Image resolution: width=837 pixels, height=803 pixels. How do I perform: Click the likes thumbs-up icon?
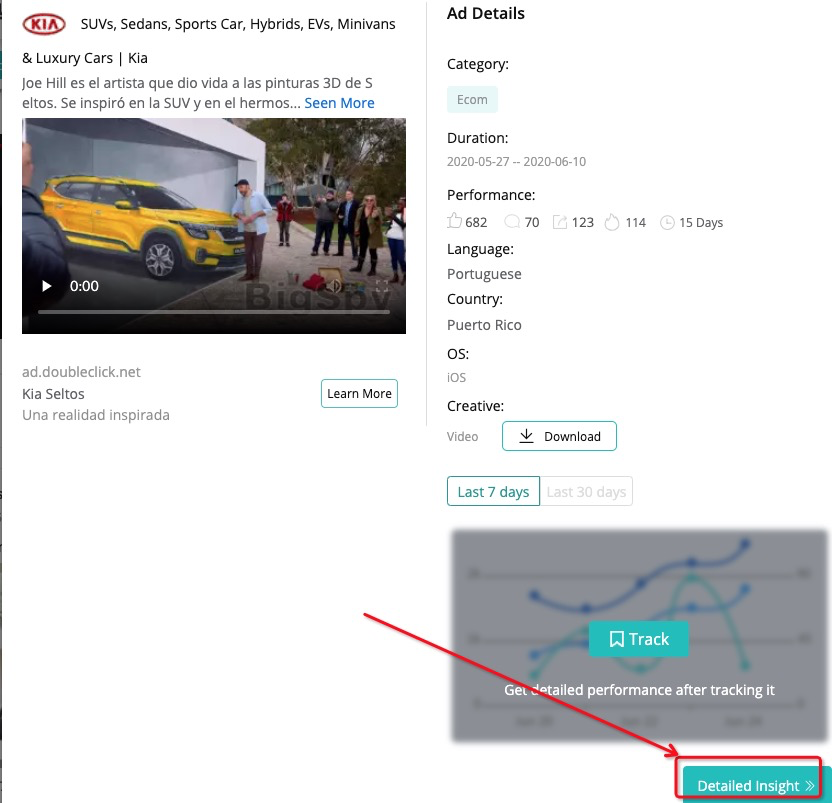pos(454,221)
